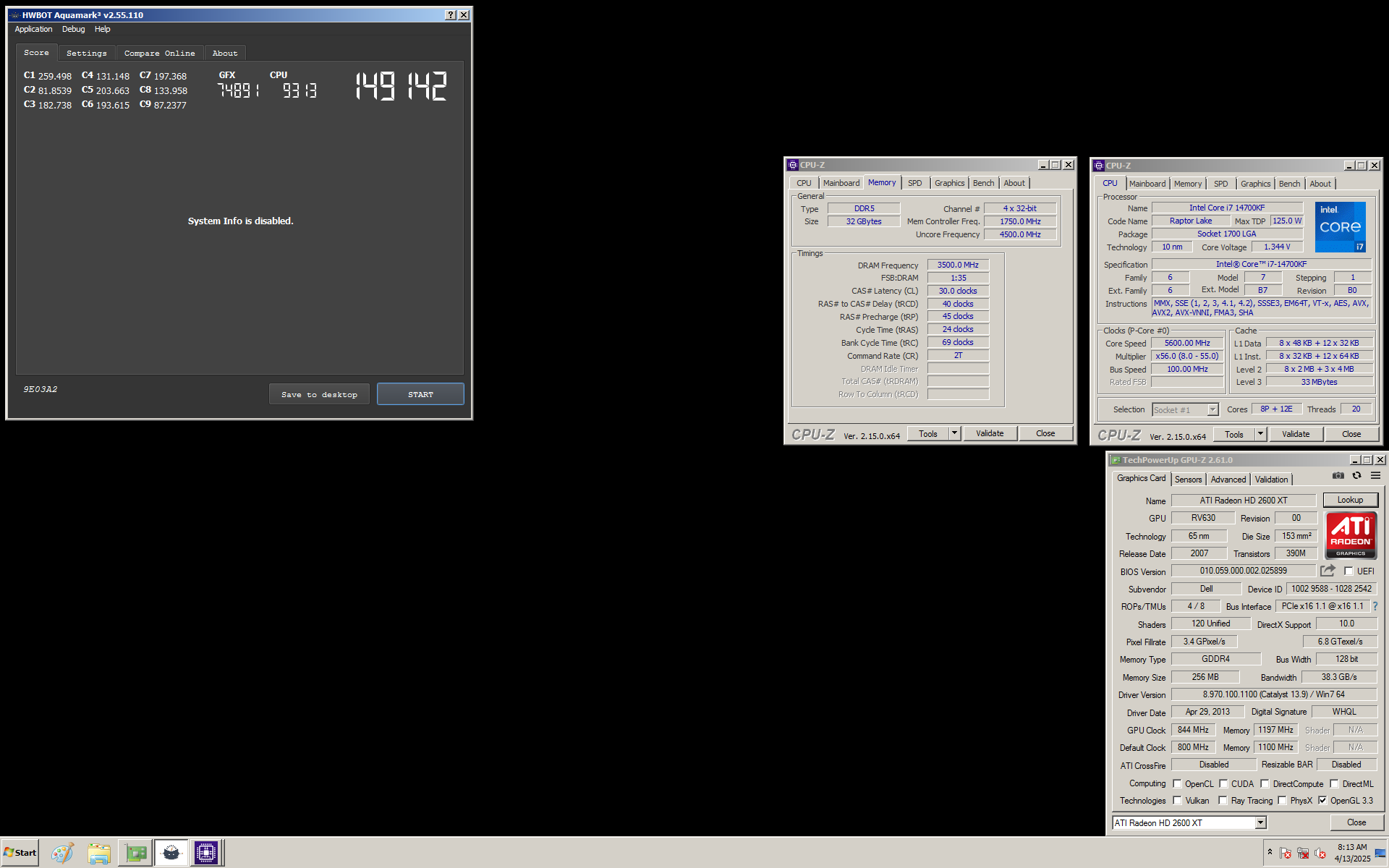1389x868 pixels.
Task: Click Validate in CPU-Z Memory window
Action: [x=990, y=433]
